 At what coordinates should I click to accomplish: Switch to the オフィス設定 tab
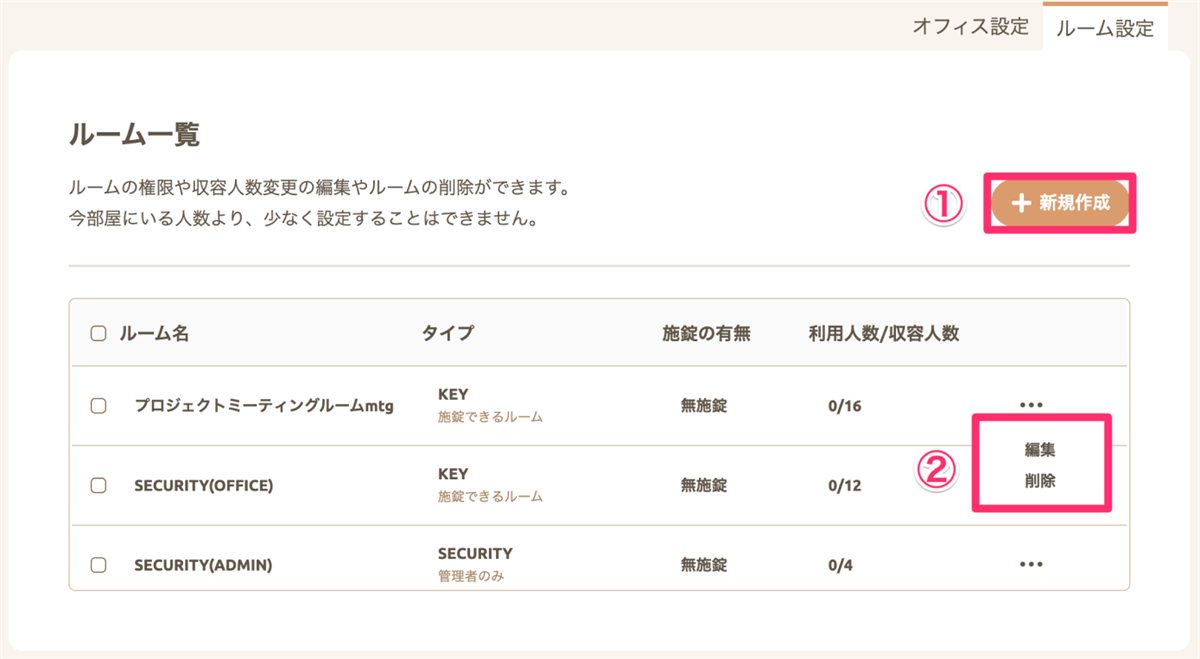970,26
